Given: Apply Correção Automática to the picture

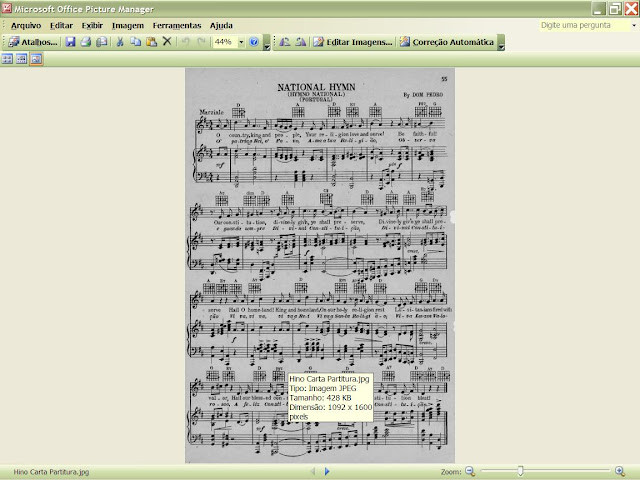Looking at the screenshot, I should pyautogui.click(x=447, y=42).
